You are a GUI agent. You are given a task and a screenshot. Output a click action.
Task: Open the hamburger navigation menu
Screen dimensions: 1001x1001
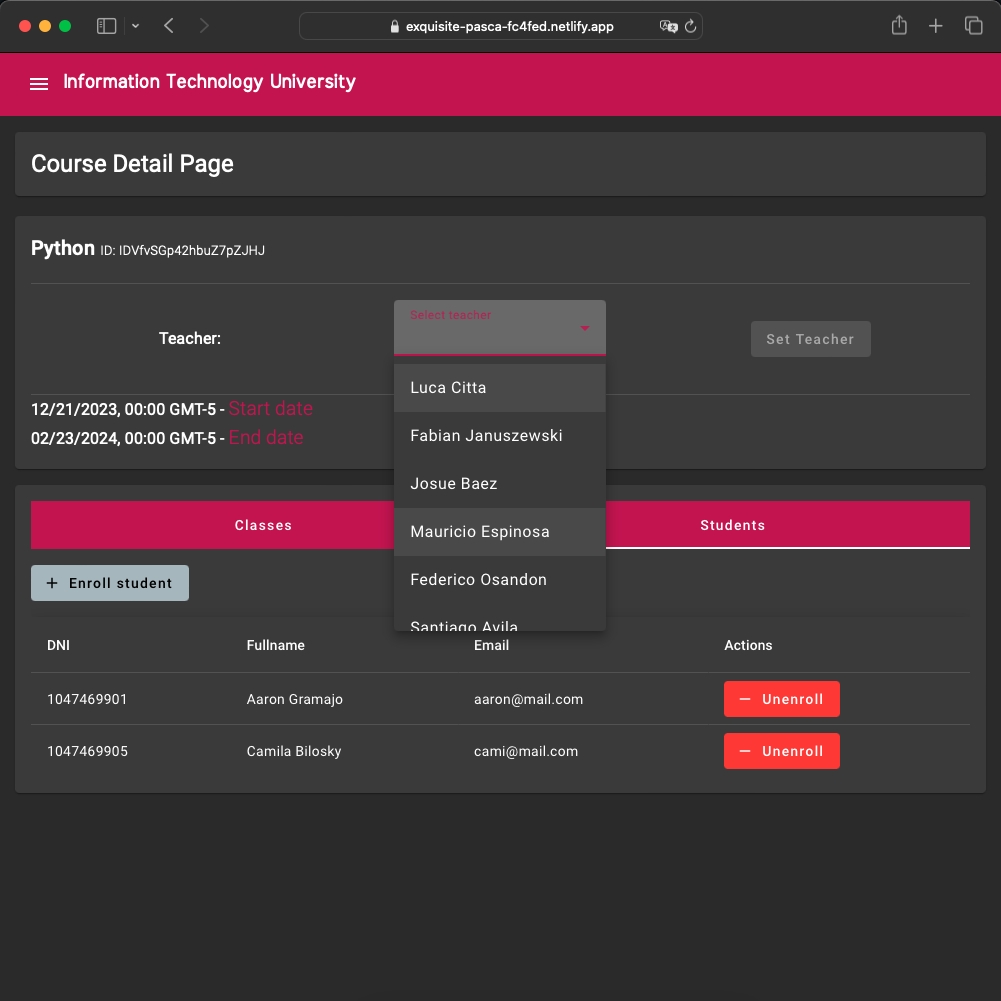pyautogui.click(x=39, y=84)
